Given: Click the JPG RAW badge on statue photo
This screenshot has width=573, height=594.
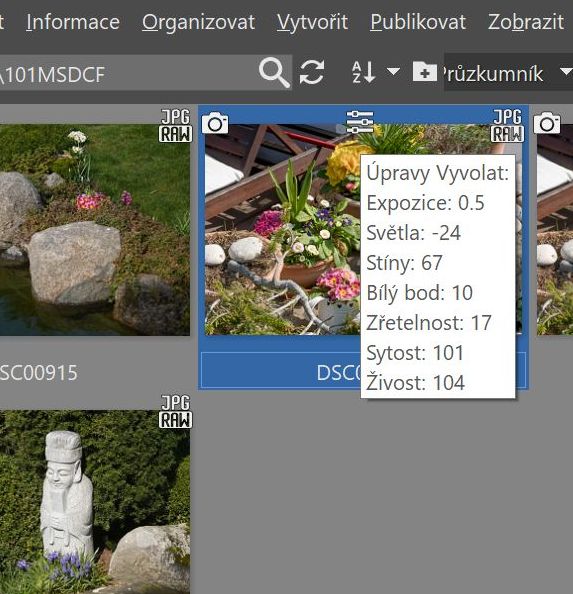Looking at the screenshot, I should [x=175, y=412].
